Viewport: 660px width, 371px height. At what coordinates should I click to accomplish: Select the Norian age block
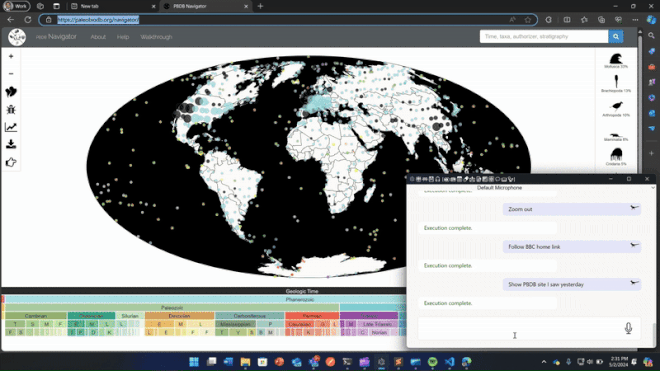pos(379,332)
